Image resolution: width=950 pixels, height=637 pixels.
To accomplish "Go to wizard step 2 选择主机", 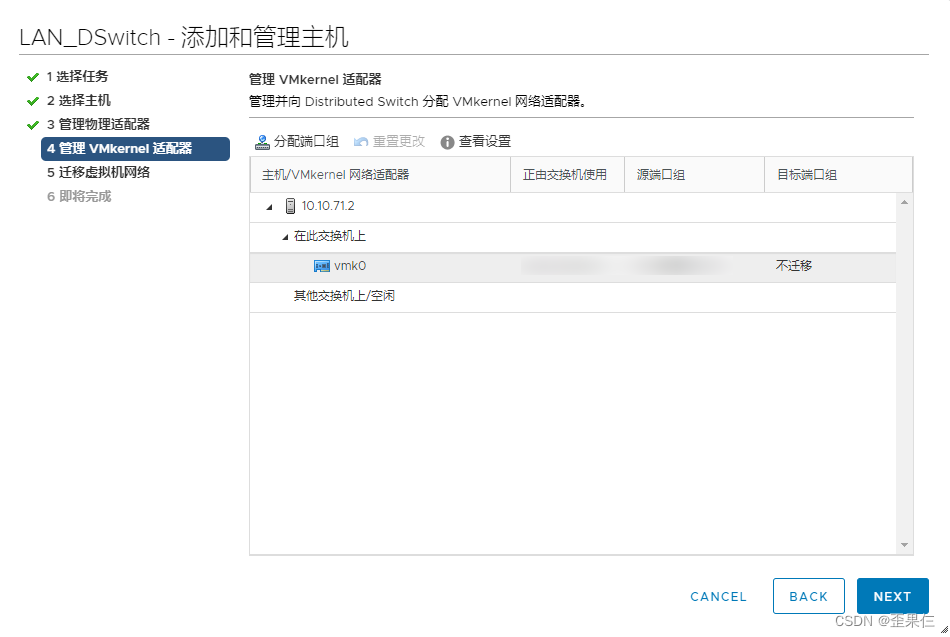I will (x=79, y=101).
